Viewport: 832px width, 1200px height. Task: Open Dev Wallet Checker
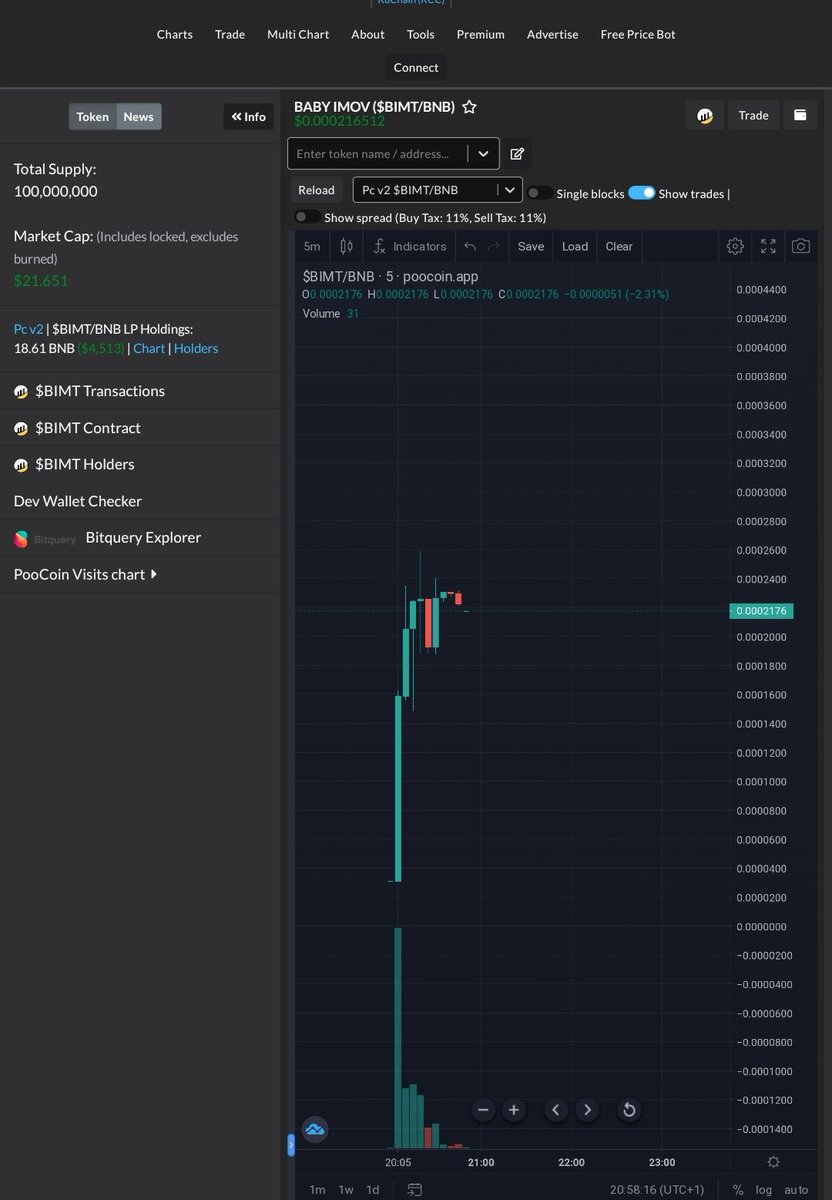click(x=78, y=501)
